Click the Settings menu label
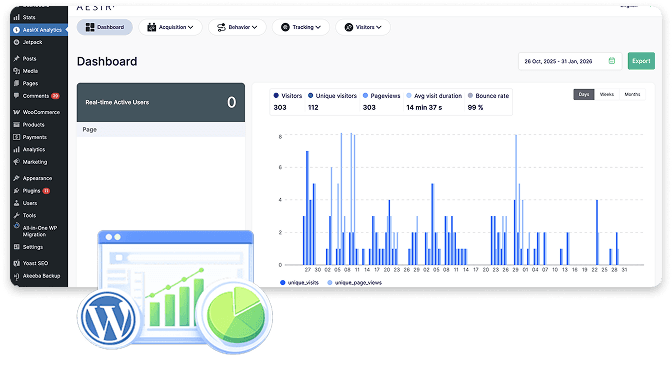The image size is (672, 371). coord(33,247)
